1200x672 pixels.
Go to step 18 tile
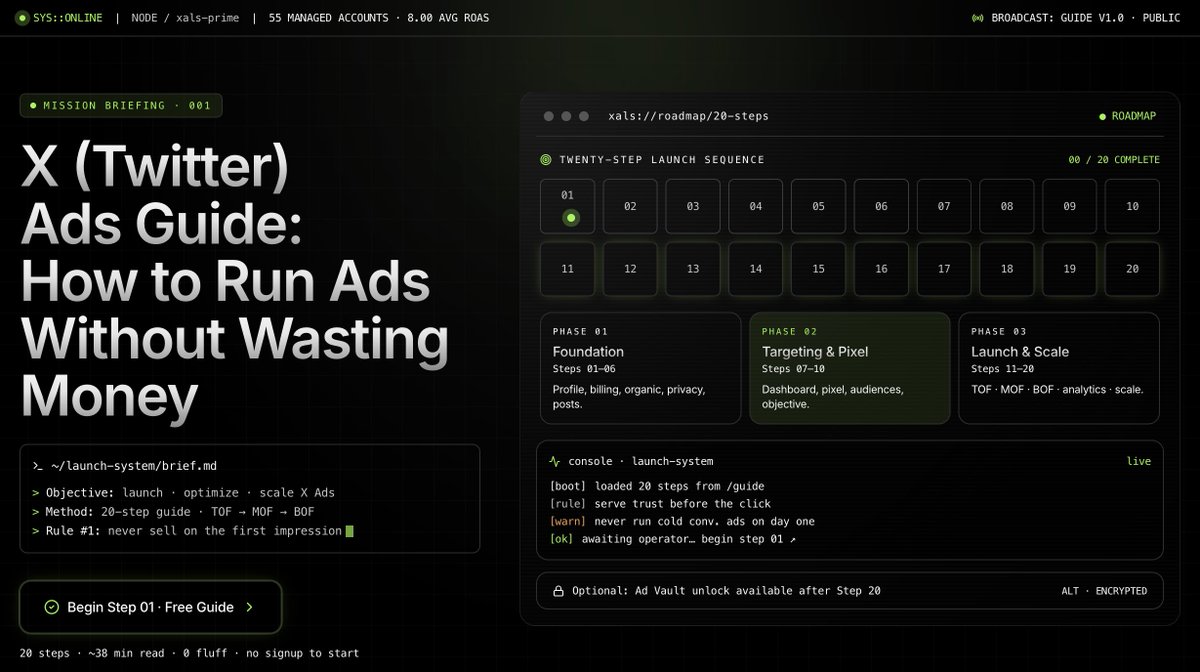click(x=1007, y=269)
